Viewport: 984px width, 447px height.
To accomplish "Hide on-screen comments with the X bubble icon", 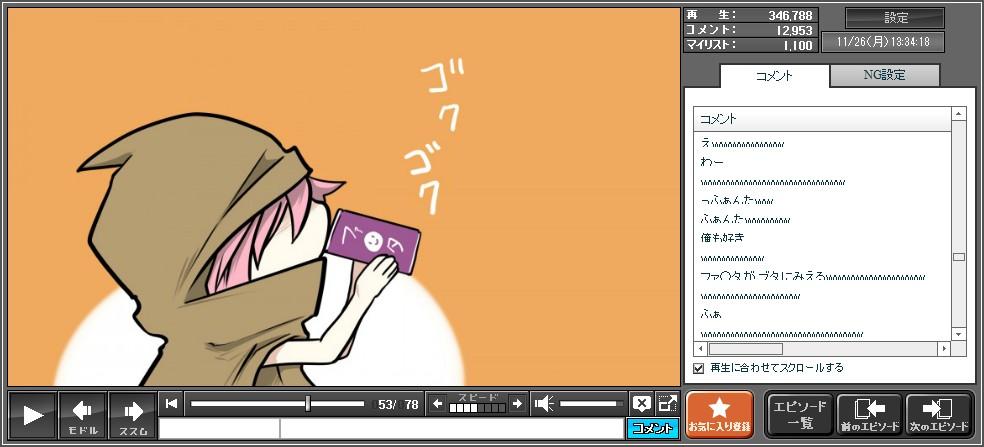I will 641,404.
